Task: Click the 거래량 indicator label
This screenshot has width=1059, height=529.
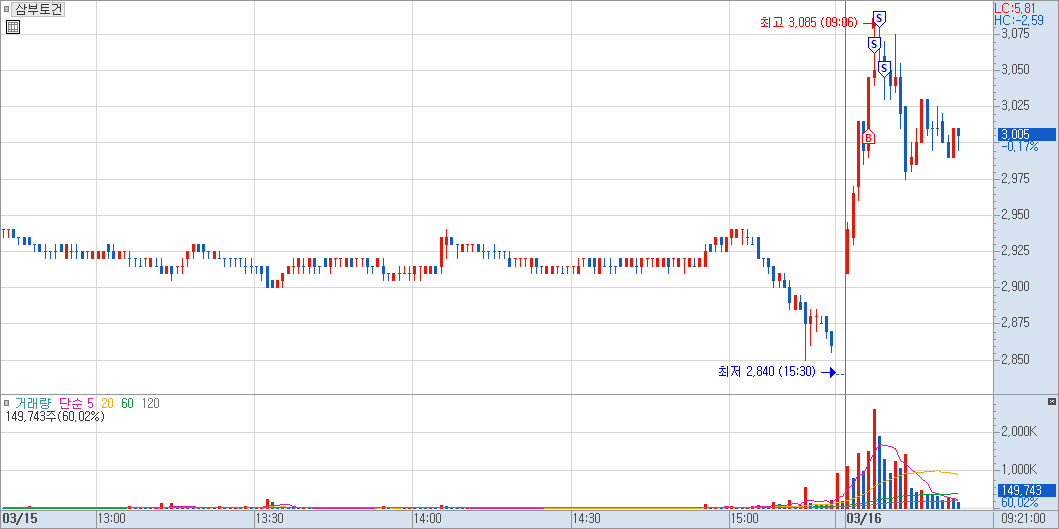Action: click(34, 403)
